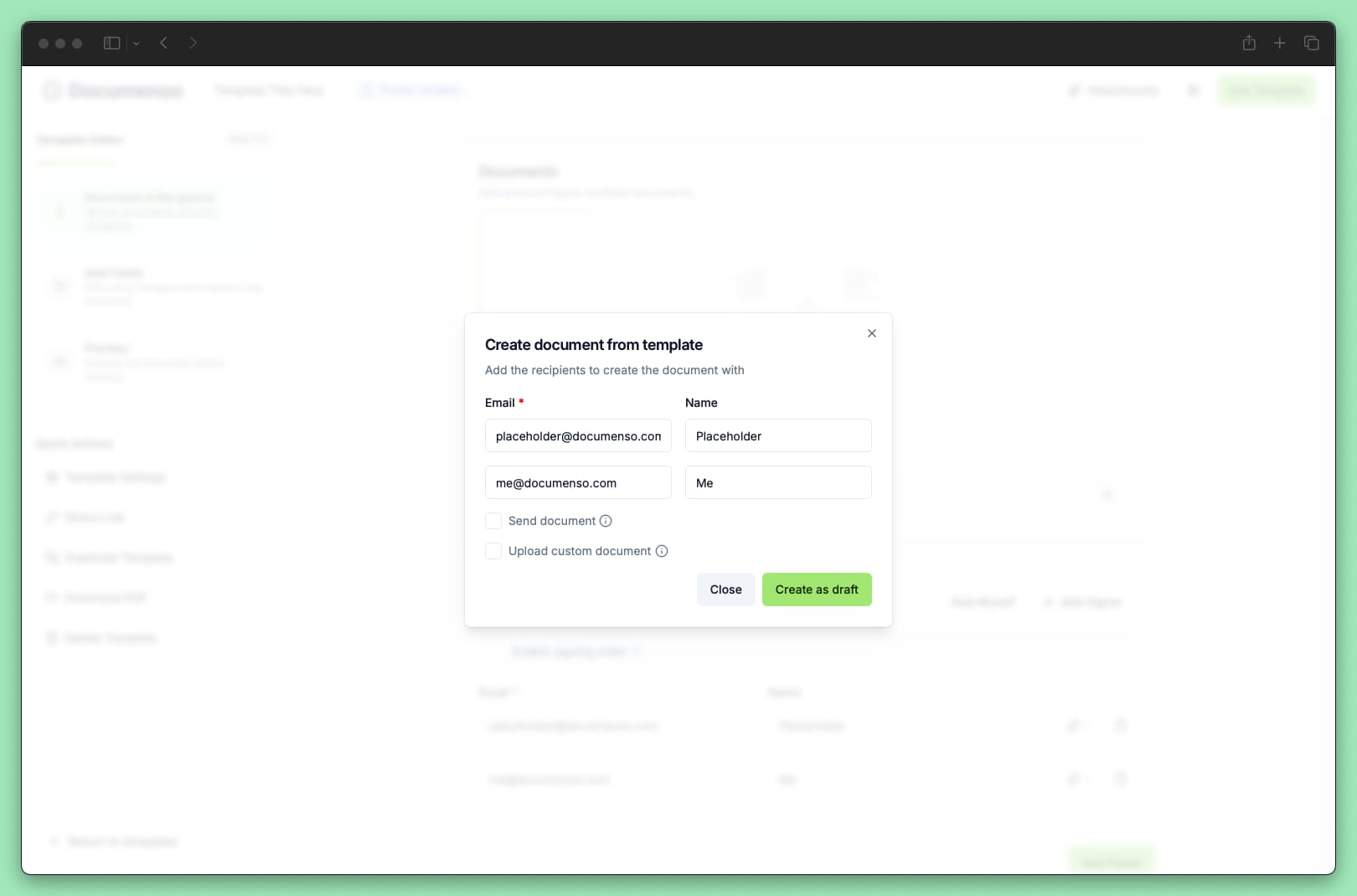Click the Documenso logo icon
Viewport: 1357px width, 896px height.
(x=50, y=90)
